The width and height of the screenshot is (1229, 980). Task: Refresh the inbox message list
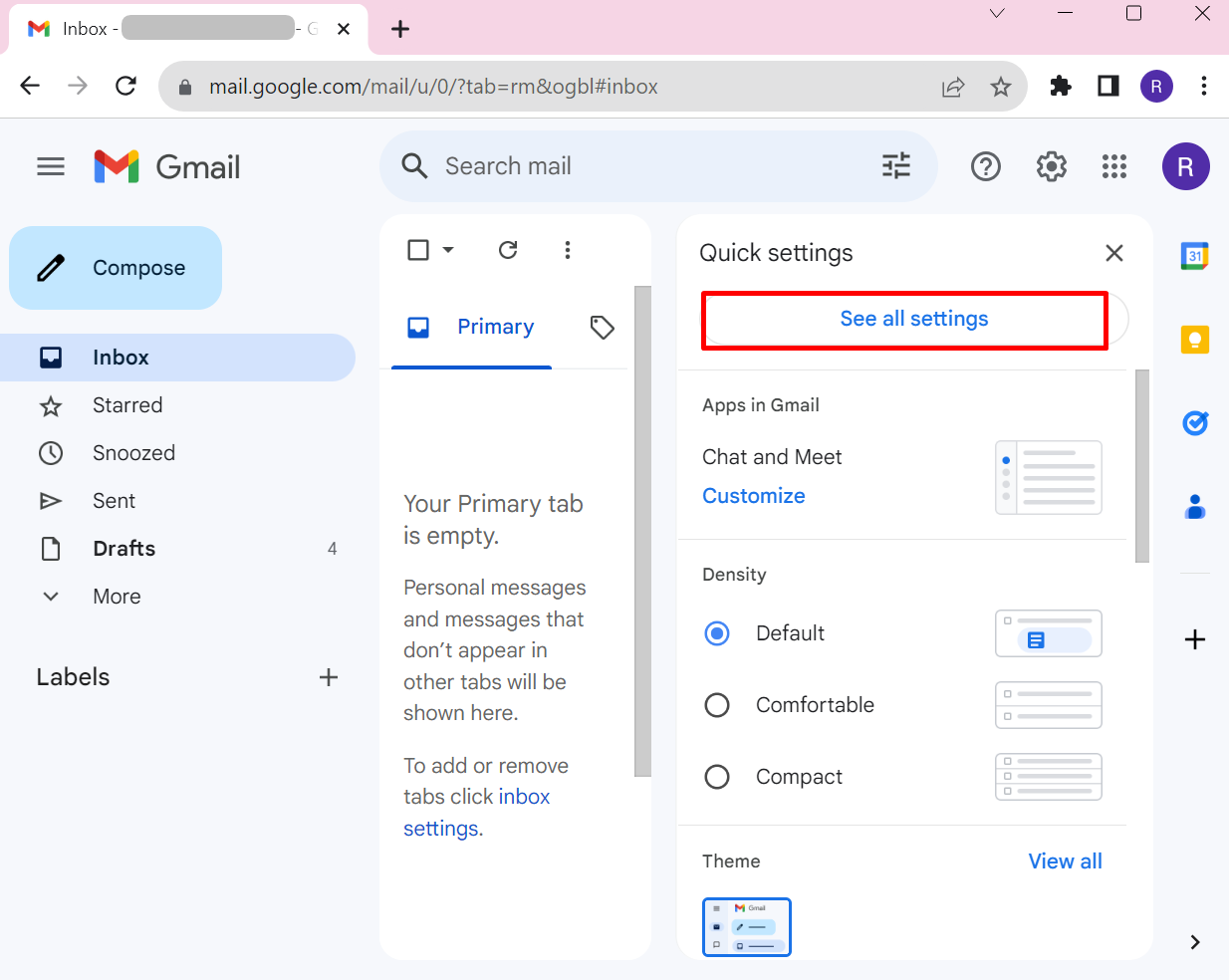click(508, 250)
